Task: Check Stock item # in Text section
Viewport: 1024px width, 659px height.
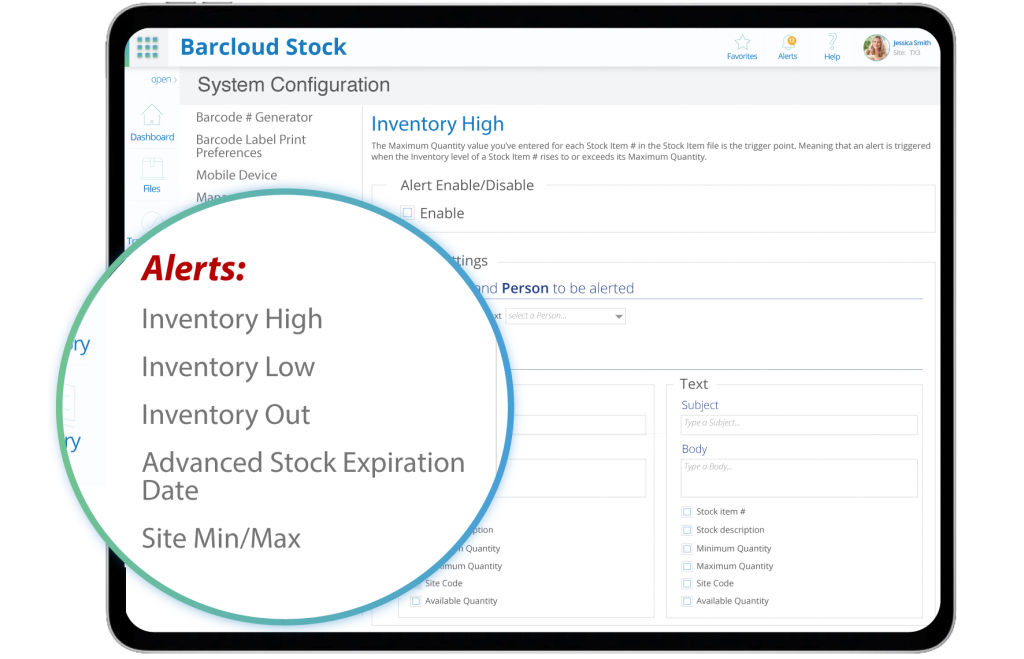Action: 687,512
